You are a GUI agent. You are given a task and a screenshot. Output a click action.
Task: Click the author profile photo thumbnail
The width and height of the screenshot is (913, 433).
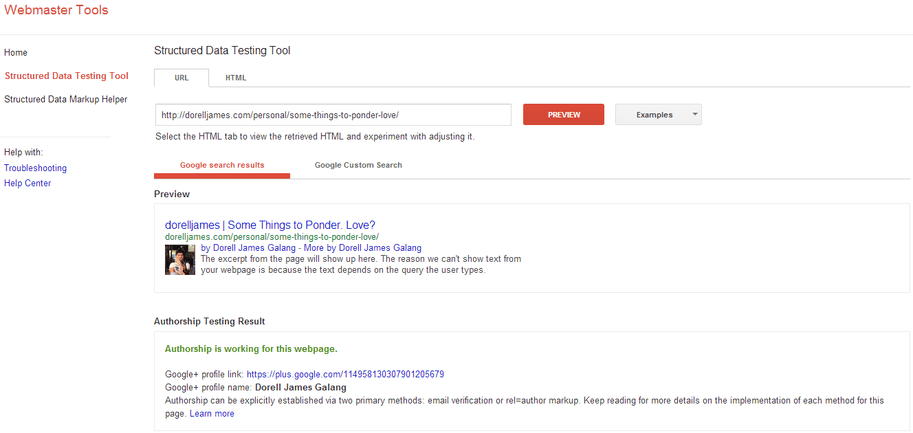click(x=180, y=260)
